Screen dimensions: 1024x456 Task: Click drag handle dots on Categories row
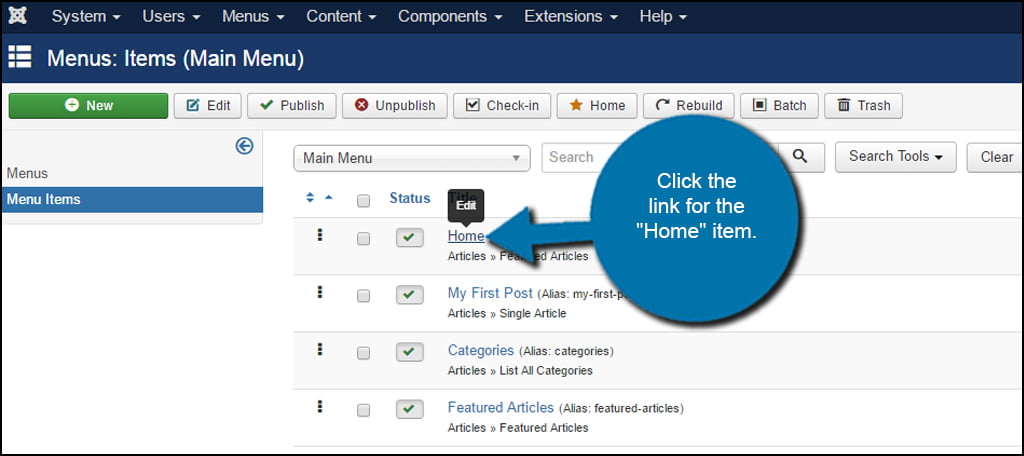[319, 349]
